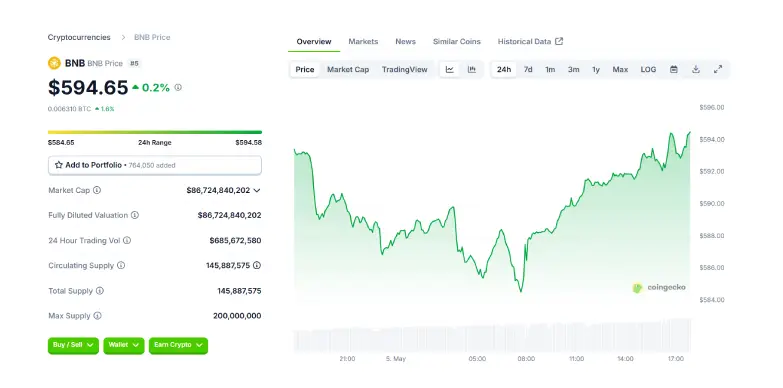Click the 24h Range progress bar

[155, 132]
